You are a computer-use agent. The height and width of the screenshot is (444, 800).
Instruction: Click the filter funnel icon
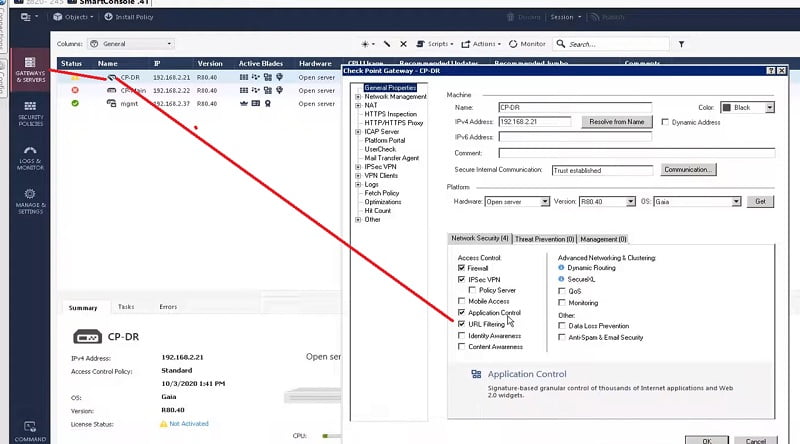tap(681, 44)
